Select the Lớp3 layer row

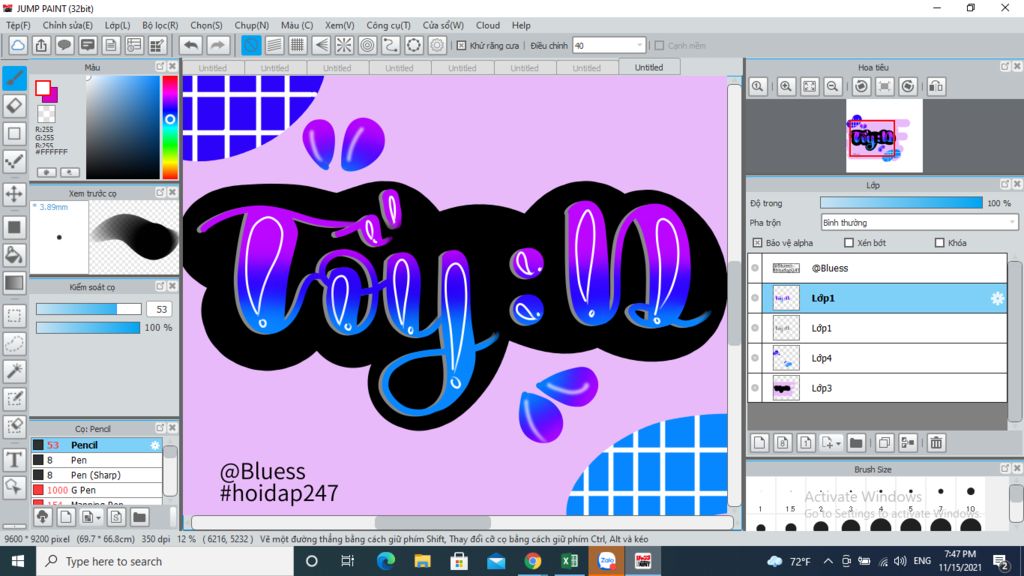pos(878,388)
